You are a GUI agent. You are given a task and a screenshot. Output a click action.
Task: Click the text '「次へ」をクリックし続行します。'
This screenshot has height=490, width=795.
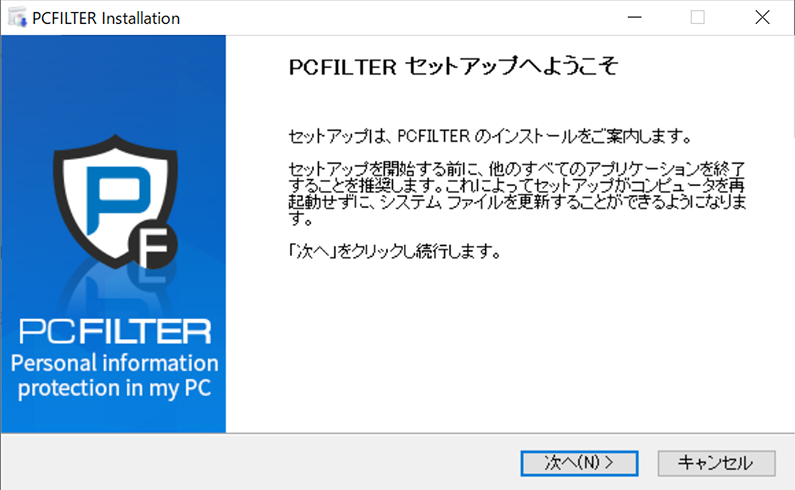point(393,252)
